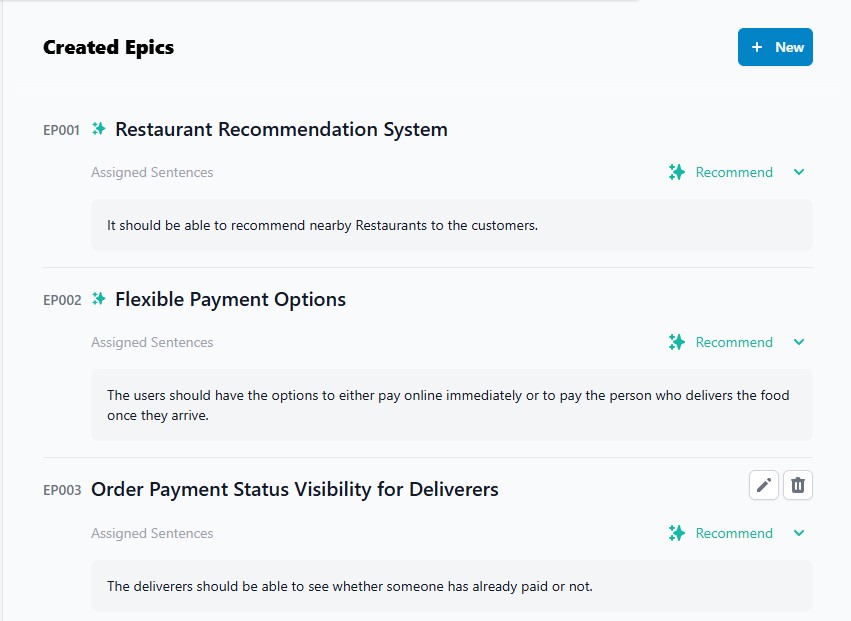This screenshot has height=621, width=851.
Task: Click the sparkle icon in EP001 Recommend
Action: coord(677,172)
